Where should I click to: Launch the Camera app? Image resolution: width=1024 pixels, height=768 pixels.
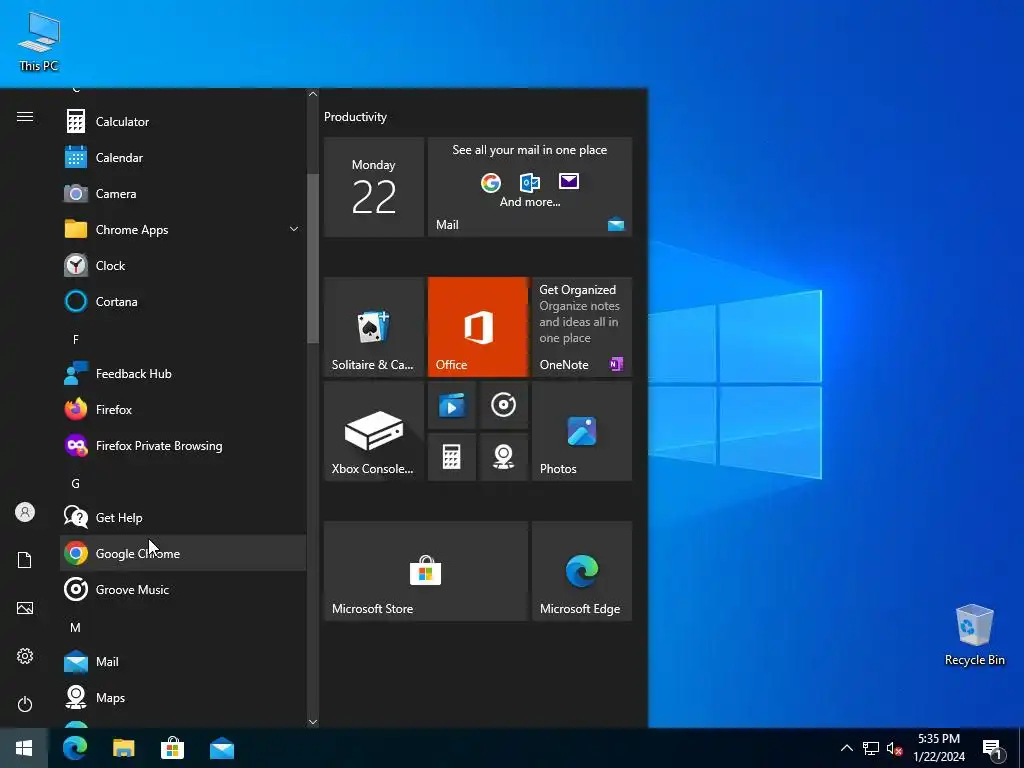click(183, 193)
